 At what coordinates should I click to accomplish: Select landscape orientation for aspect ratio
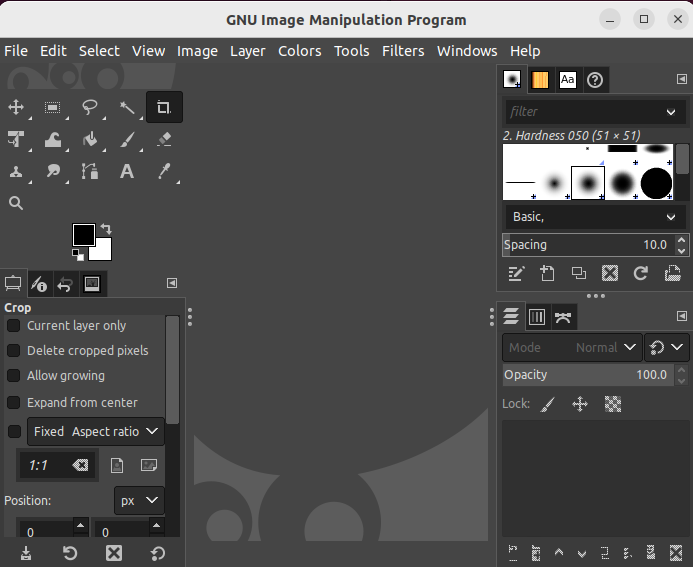149,465
